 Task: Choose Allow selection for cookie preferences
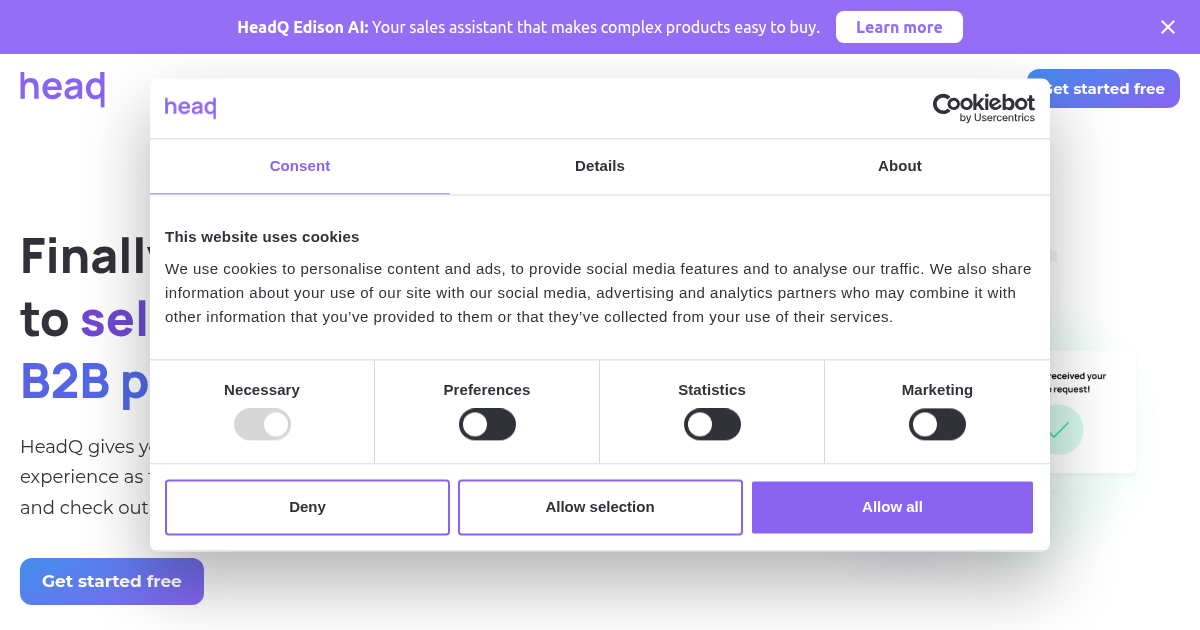600,507
